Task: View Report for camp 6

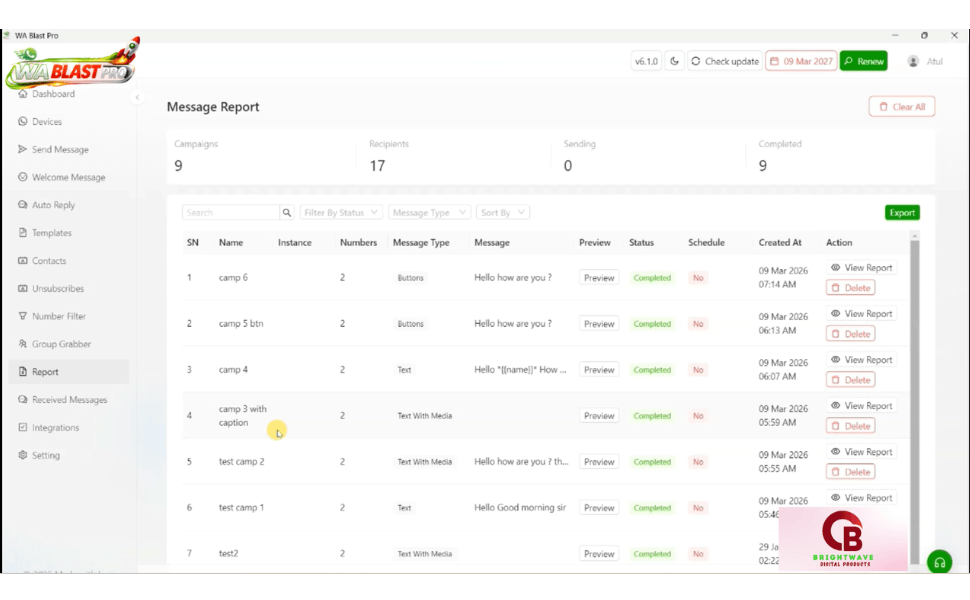Action: click(x=861, y=268)
